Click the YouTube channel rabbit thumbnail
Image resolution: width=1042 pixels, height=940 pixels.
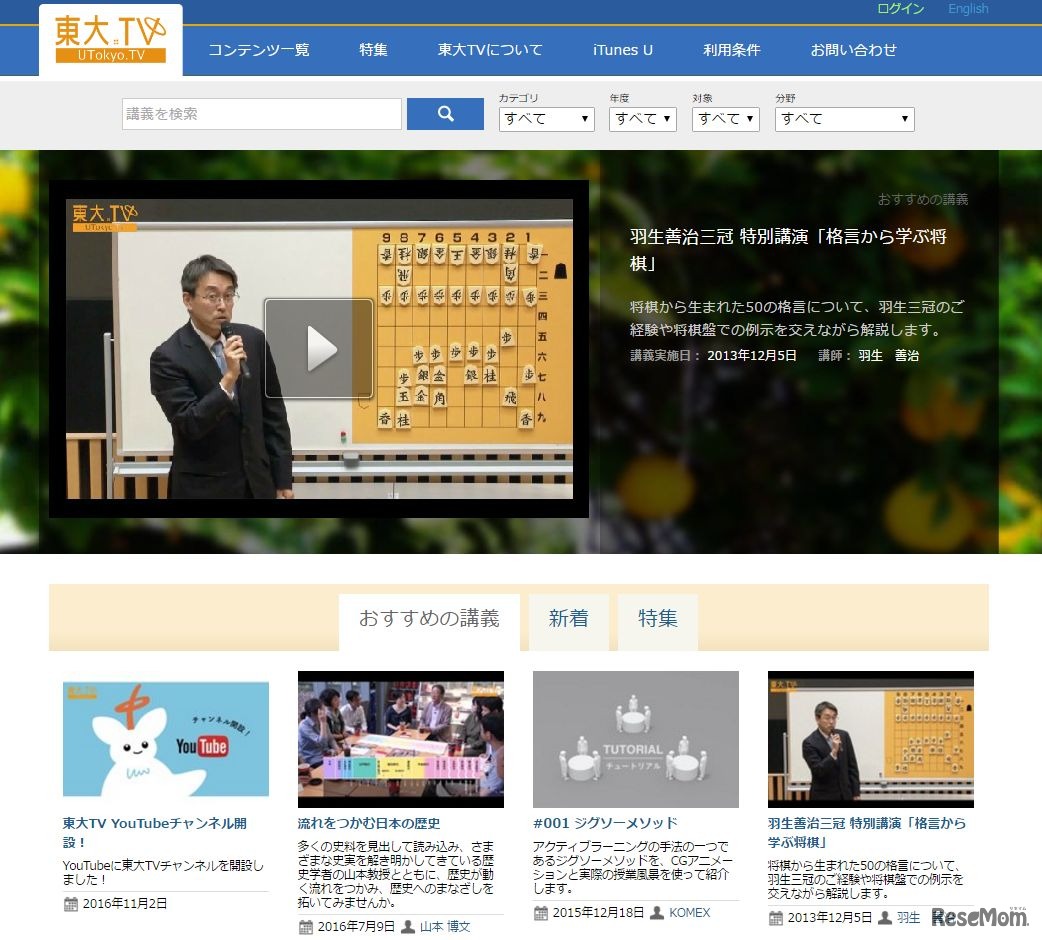pos(165,739)
